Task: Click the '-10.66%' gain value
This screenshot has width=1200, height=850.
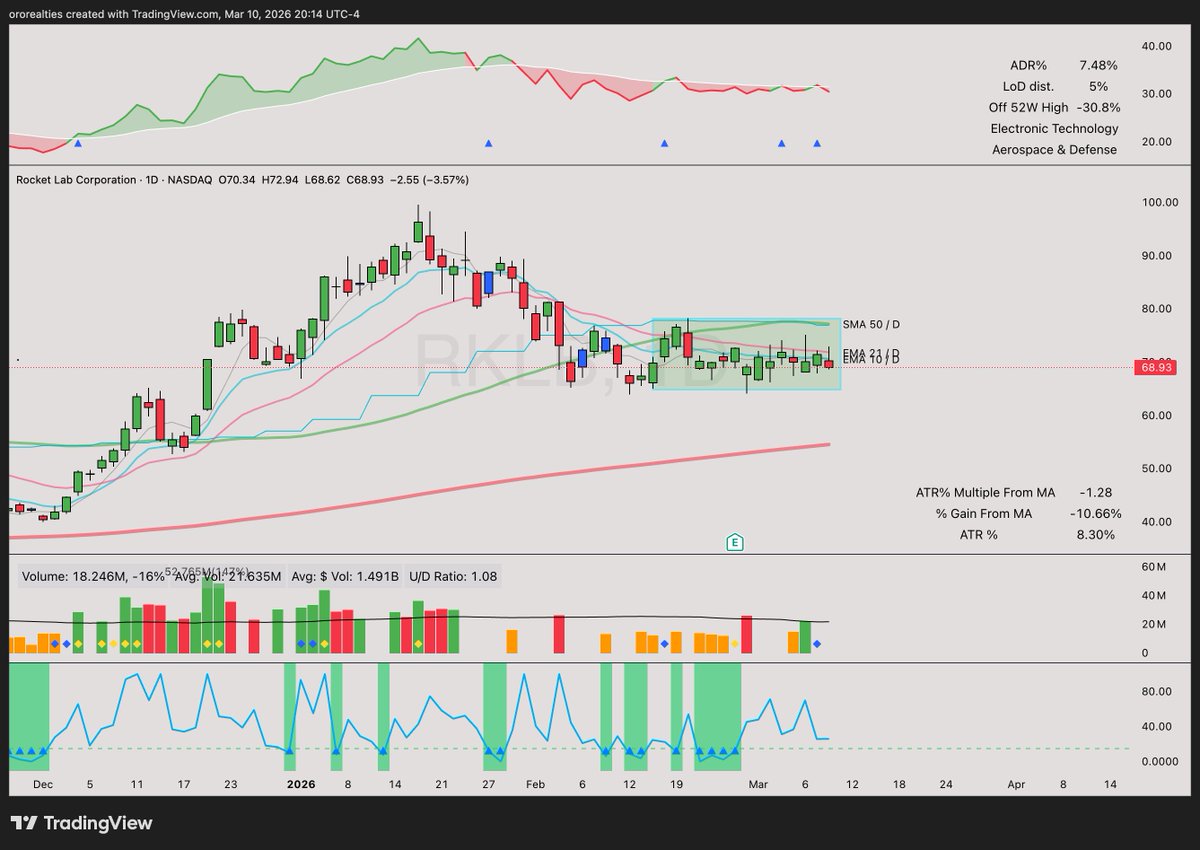Action: 1095,513
